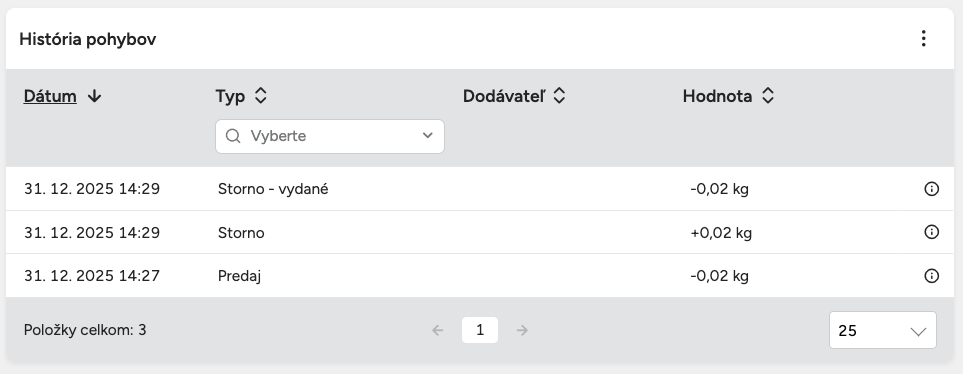Show info for the Storno - vydané row
Viewport: 963px width, 374px height.
[931, 189]
